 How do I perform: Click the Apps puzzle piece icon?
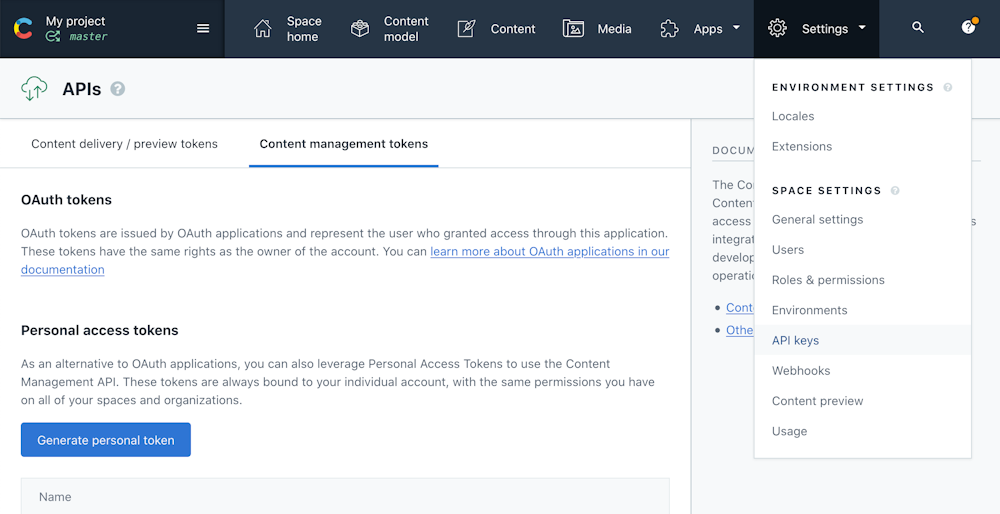coord(669,29)
